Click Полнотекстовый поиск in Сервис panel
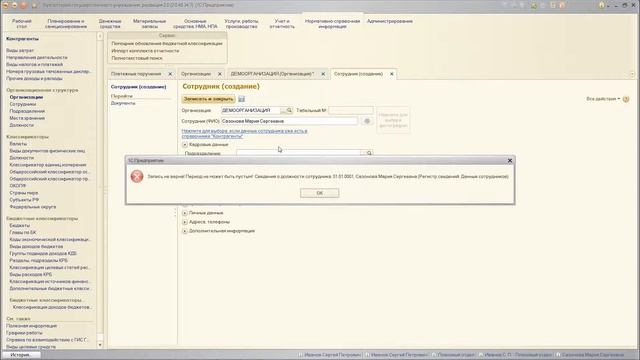This screenshot has height=360, width=640. point(137,58)
